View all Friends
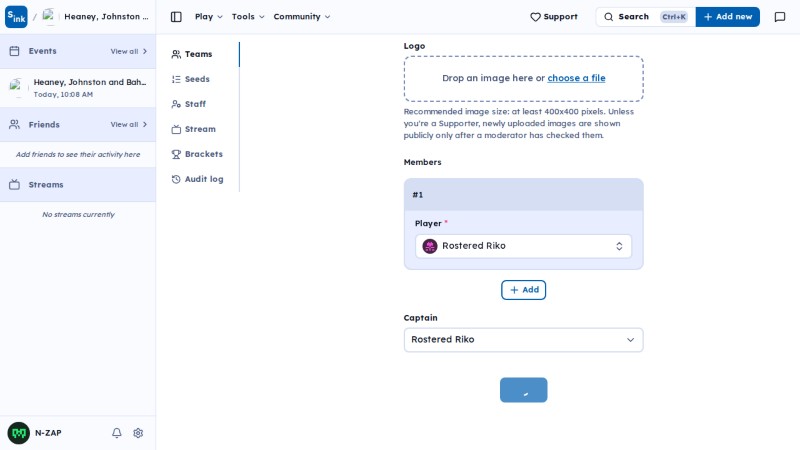Screen dimensions: 800x450 click(x=129, y=124)
